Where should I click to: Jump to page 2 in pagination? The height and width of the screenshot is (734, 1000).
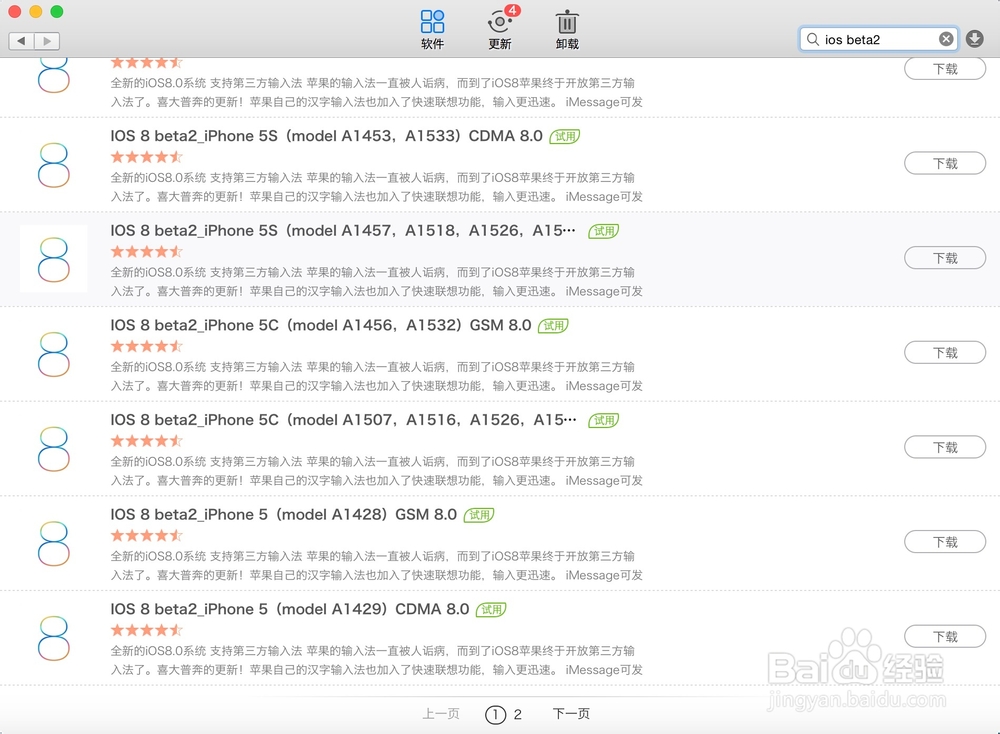[x=518, y=715]
